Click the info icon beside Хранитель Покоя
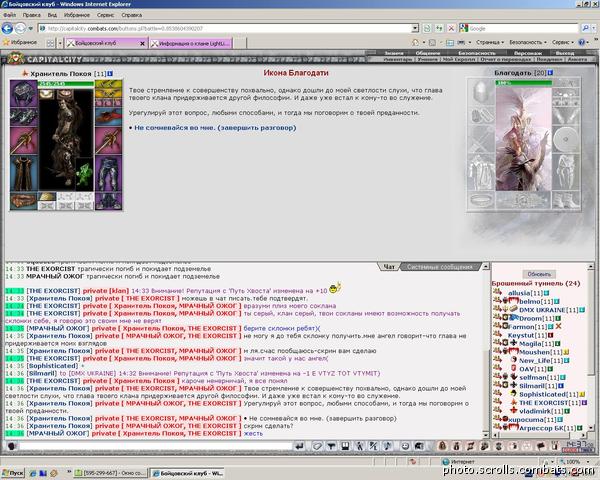The height and width of the screenshot is (480, 600). 110,73
